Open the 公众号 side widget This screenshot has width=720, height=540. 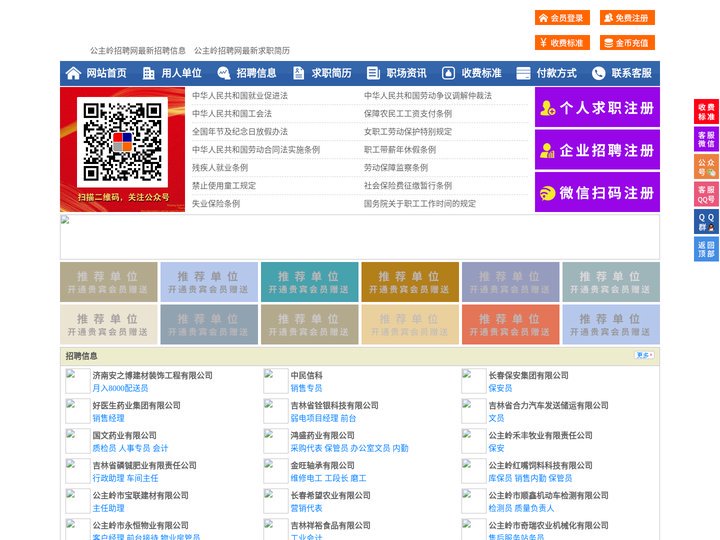click(706, 167)
